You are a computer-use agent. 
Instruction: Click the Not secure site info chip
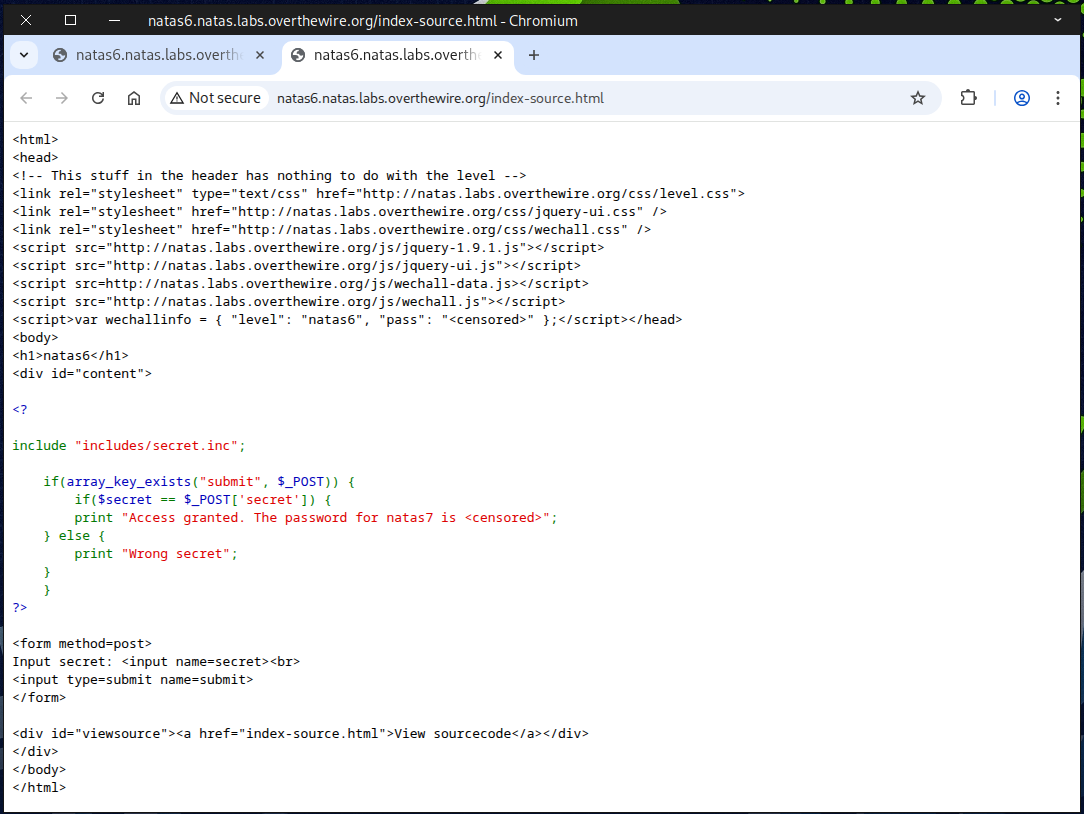[x=215, y=98]
